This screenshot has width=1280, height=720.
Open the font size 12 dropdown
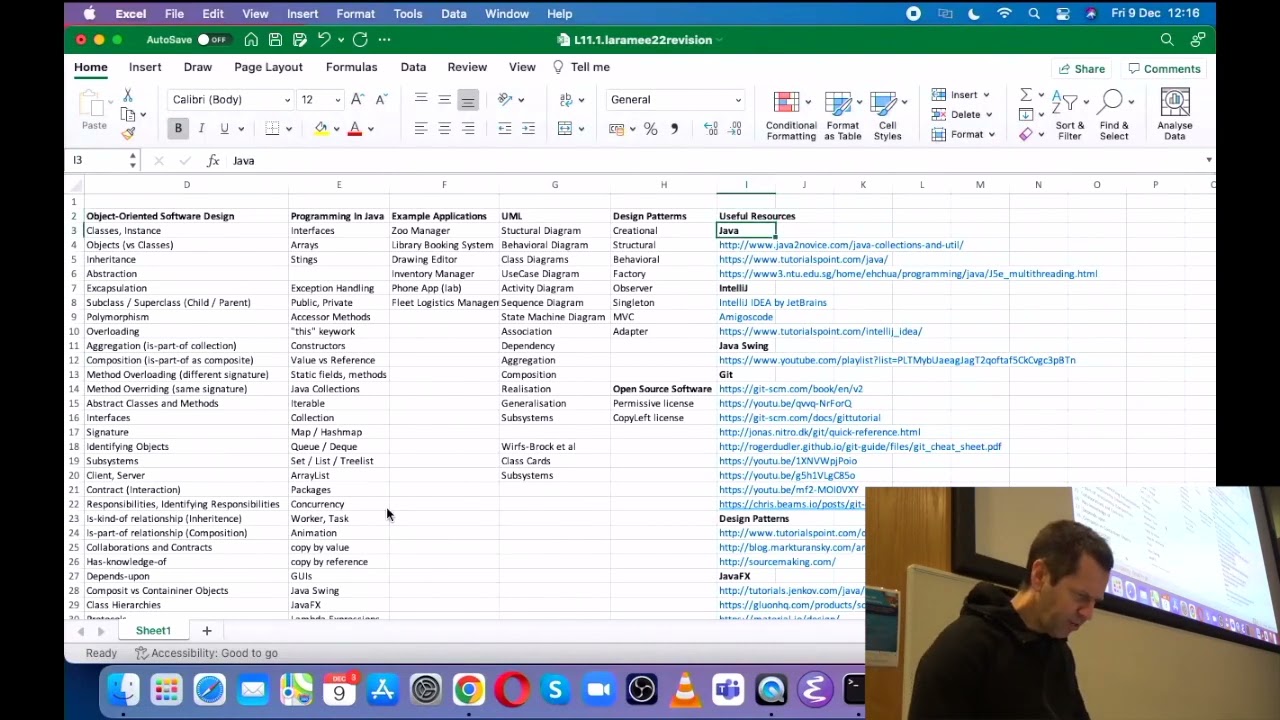337,100
